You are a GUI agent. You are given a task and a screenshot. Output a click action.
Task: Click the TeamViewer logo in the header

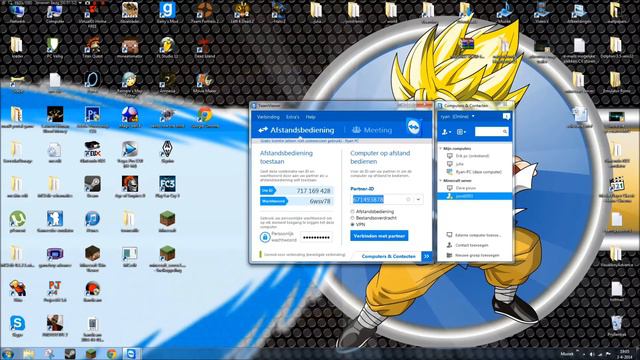coord(414,127)
